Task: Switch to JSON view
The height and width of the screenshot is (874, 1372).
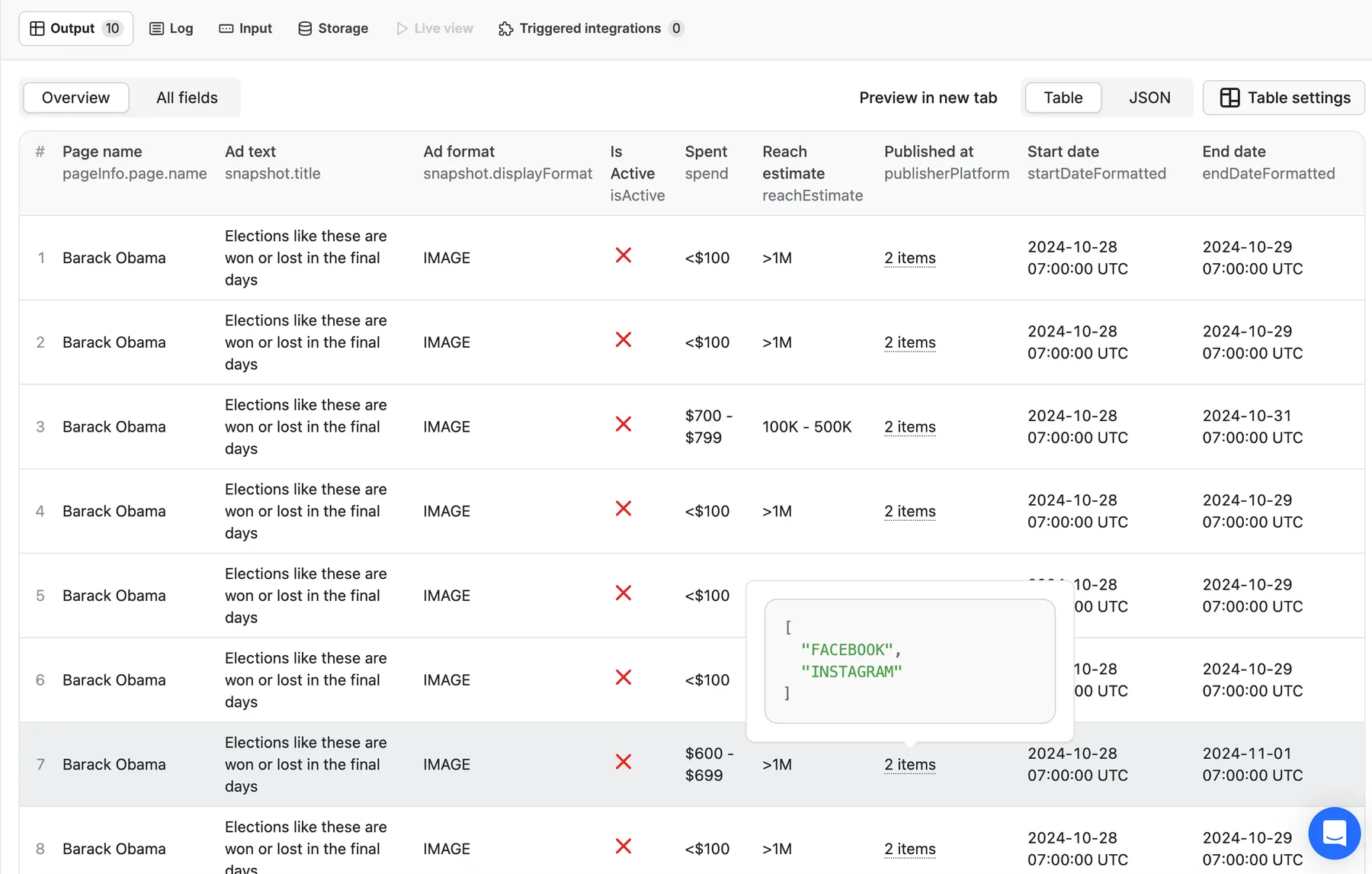Action: (1149, 98)
